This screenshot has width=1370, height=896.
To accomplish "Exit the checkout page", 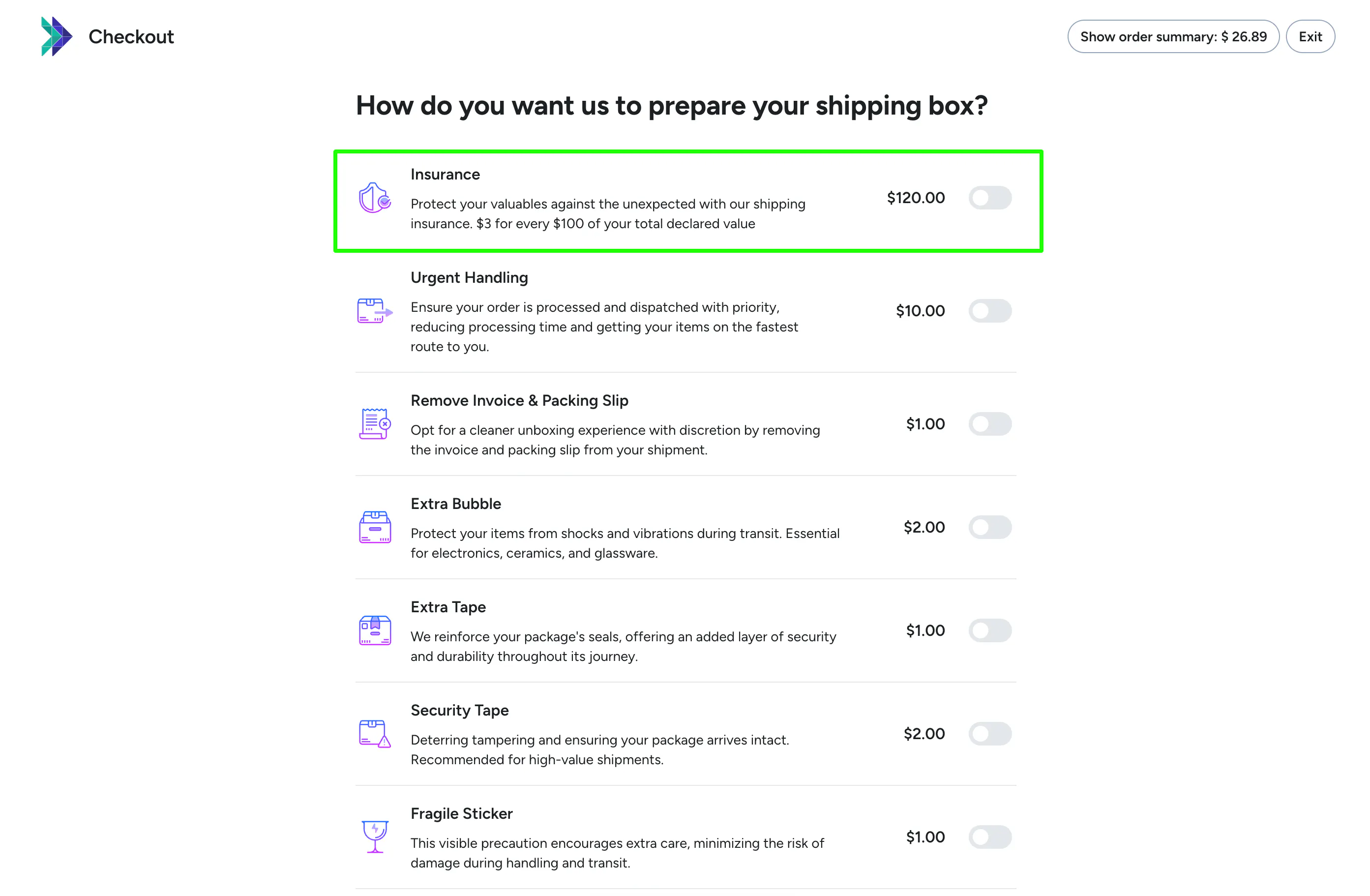I will tap(1310, 36).
